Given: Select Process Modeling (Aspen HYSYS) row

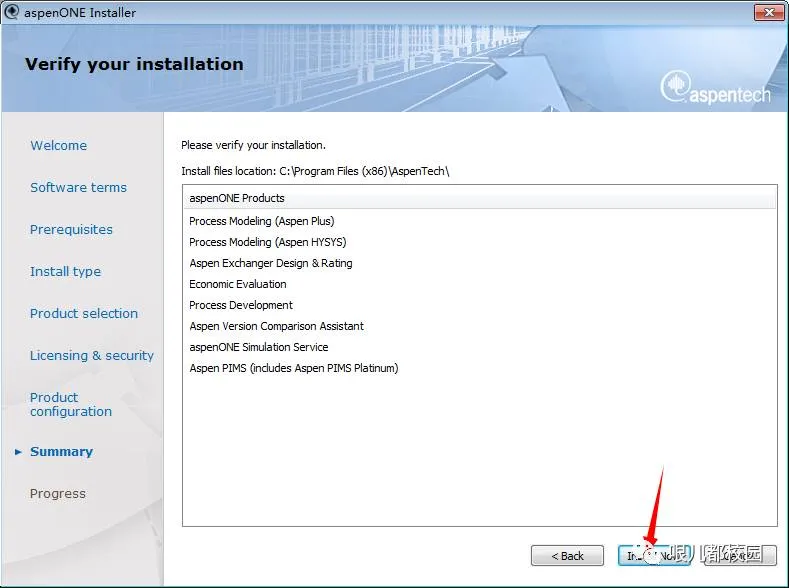Looking at the screenshot, I should (x=480, y=242).
